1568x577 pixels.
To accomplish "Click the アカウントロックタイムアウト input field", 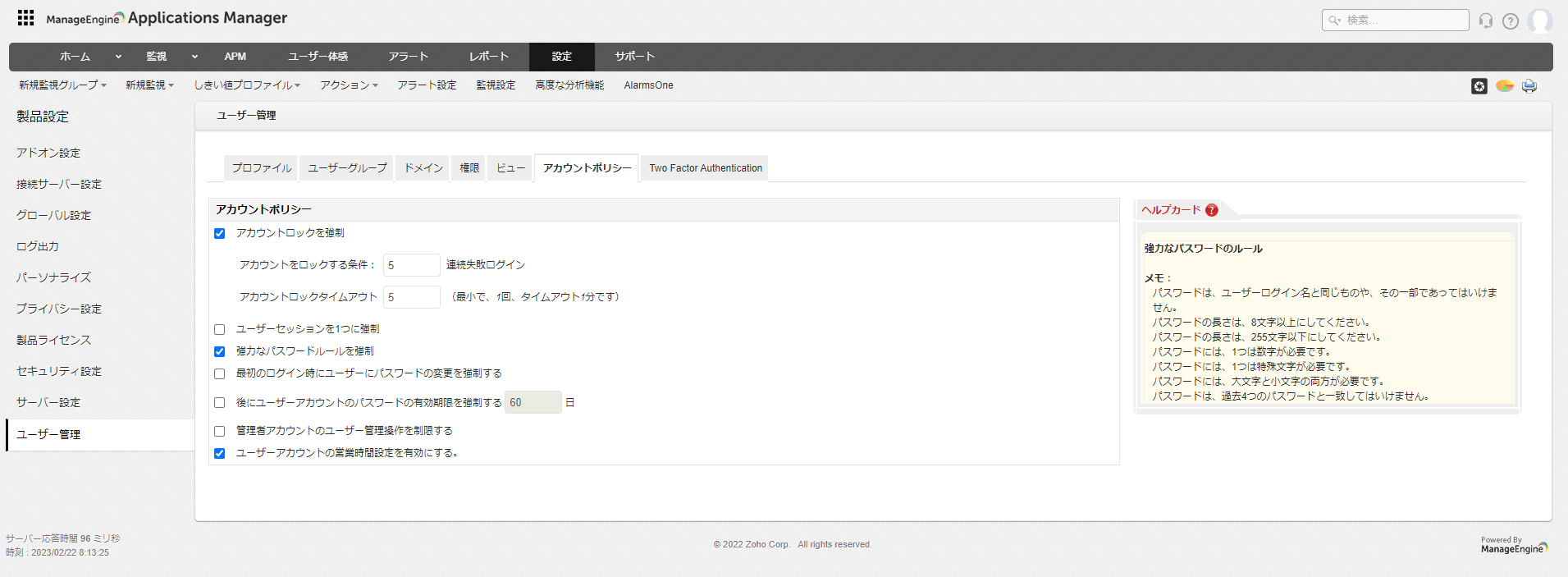I will 411,297.
